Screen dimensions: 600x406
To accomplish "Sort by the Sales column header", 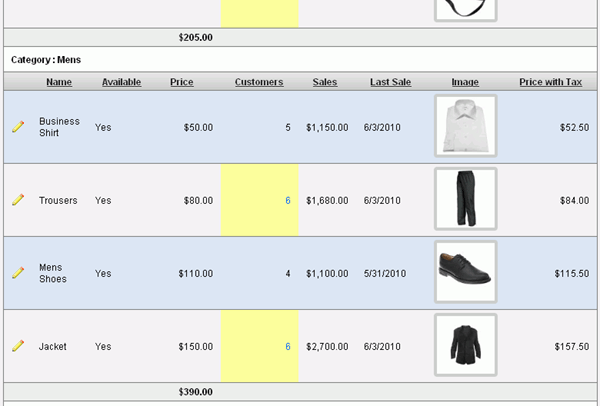I will (325, 82).
